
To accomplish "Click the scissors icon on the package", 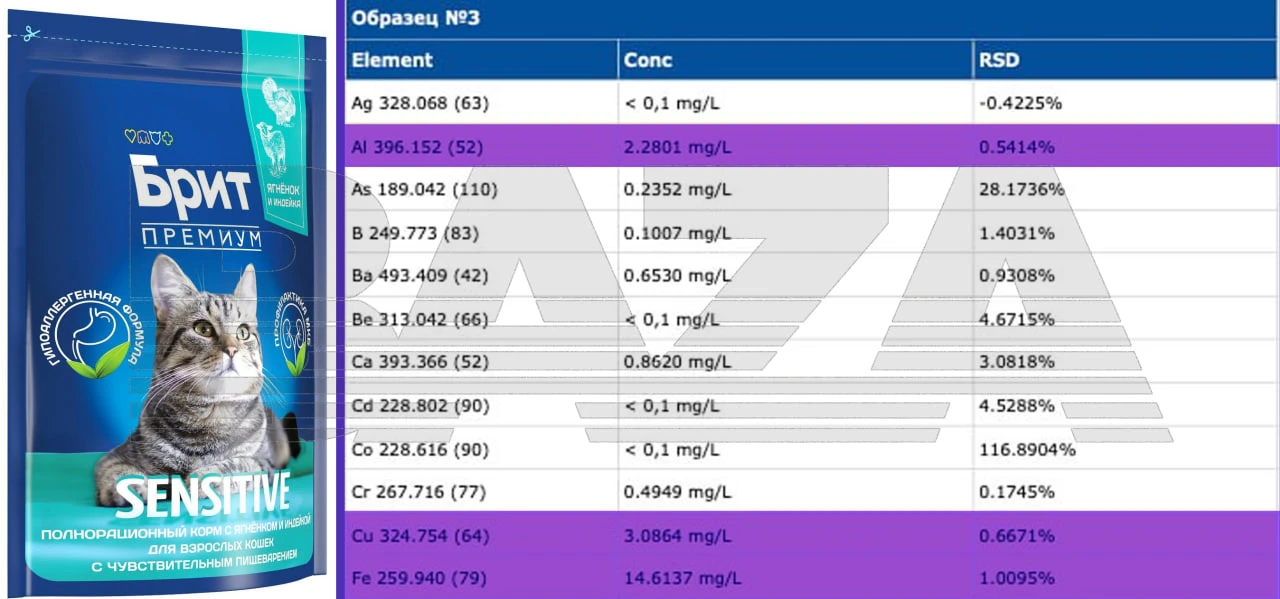I will point(31,33).
